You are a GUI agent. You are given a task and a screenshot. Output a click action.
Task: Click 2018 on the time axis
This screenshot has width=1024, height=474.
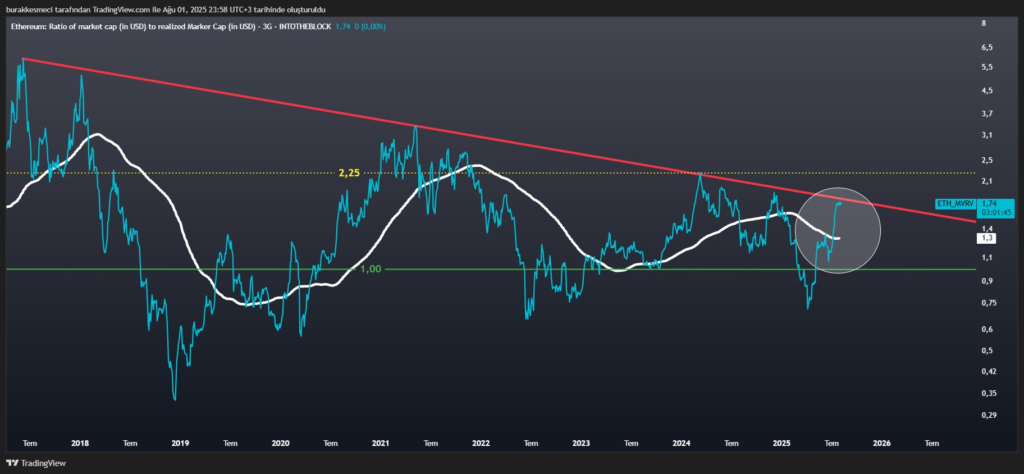80,440
